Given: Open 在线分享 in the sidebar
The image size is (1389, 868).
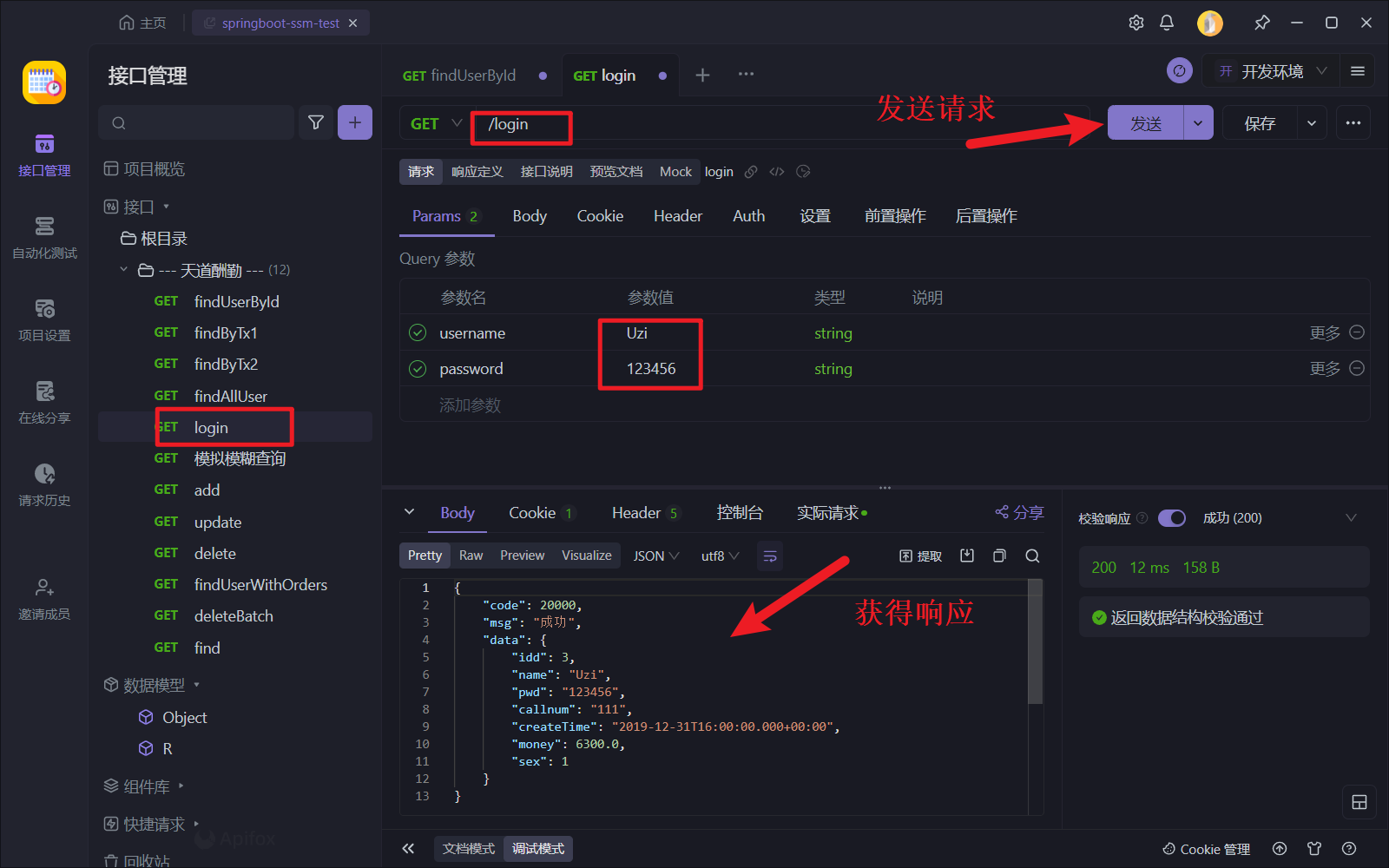Looking at the screenshot, I should point(44,404).
